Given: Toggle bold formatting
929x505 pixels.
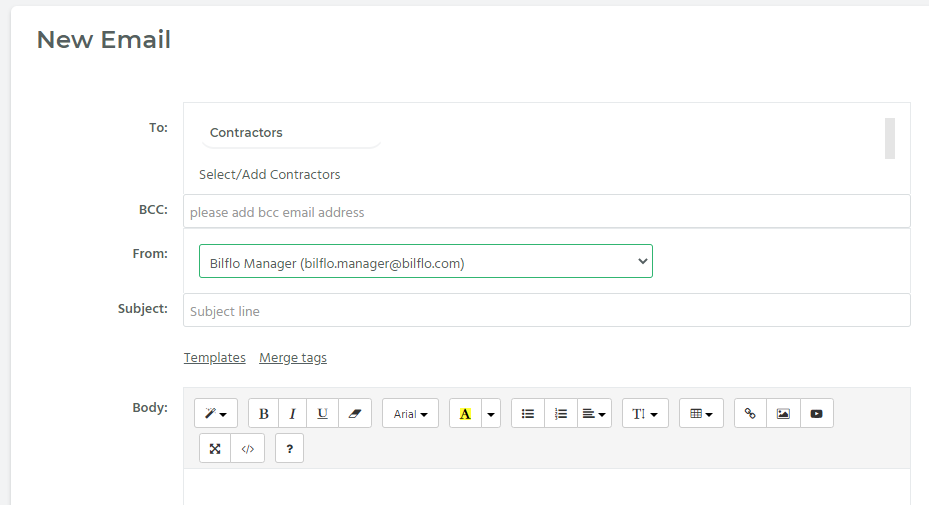Looking at the screenshot, I should [264, 413].
